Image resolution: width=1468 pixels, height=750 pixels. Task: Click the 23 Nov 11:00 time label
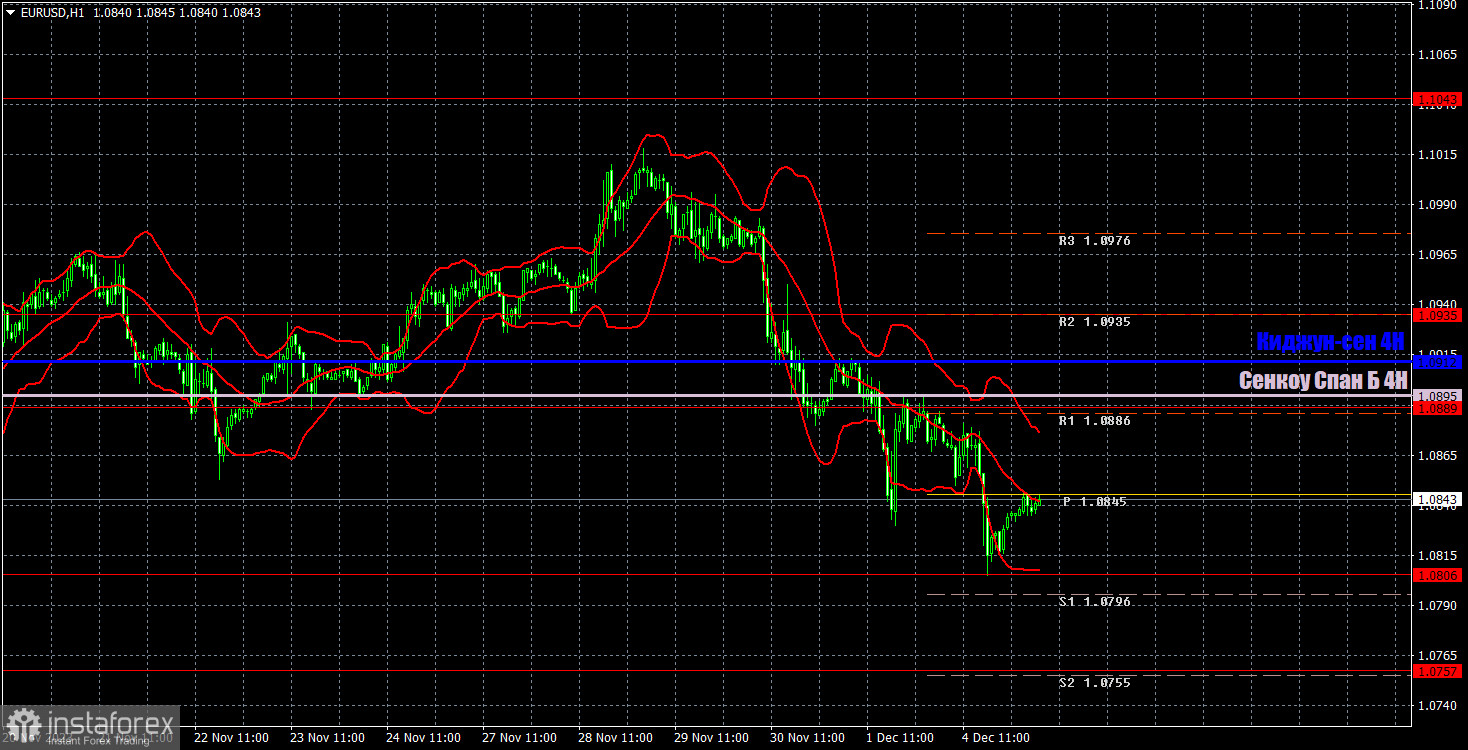(x=327, y=737)
